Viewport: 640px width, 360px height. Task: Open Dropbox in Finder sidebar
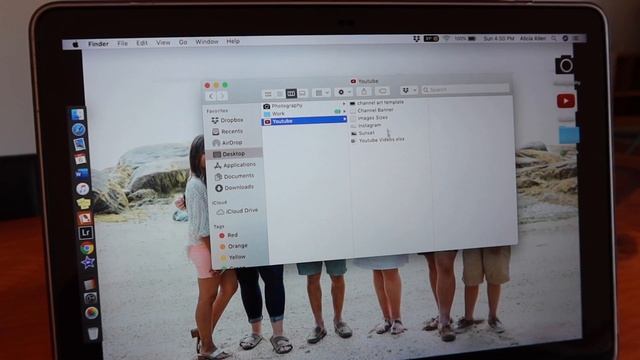(x=227, y=120)
